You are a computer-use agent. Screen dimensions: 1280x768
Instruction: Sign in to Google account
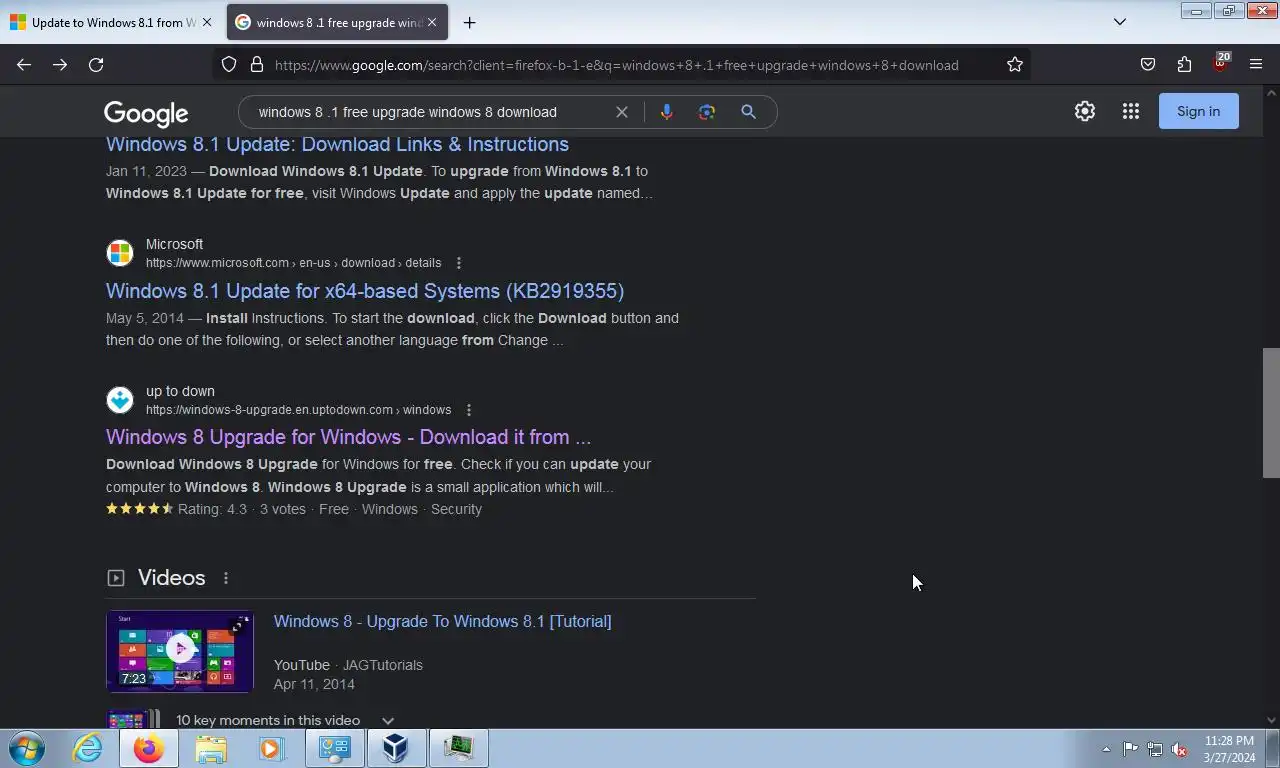pos(1198,111)
